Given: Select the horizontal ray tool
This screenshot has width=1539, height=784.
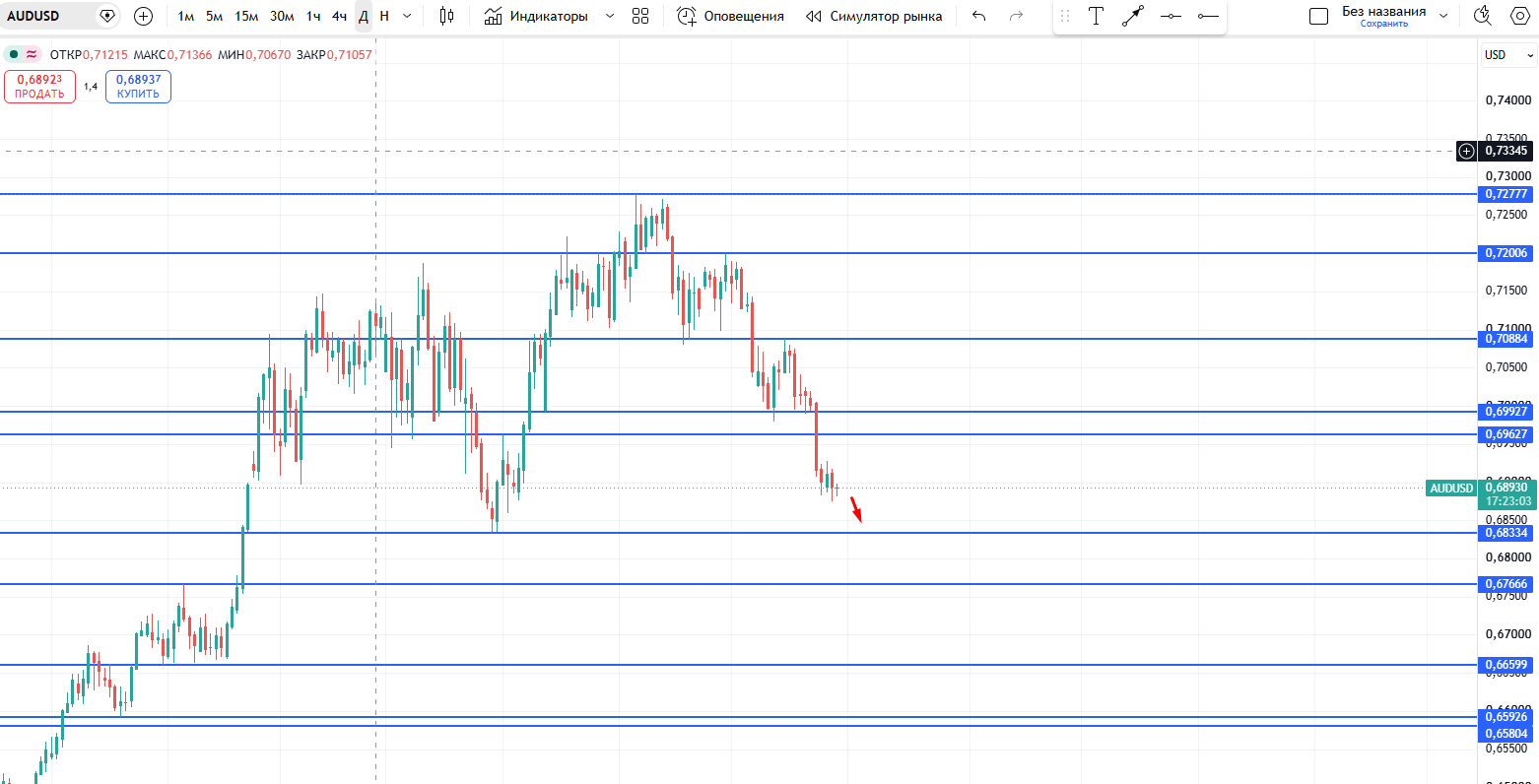Looking at the screenshot, I should pyautogui.click(x=1207, y=16).
